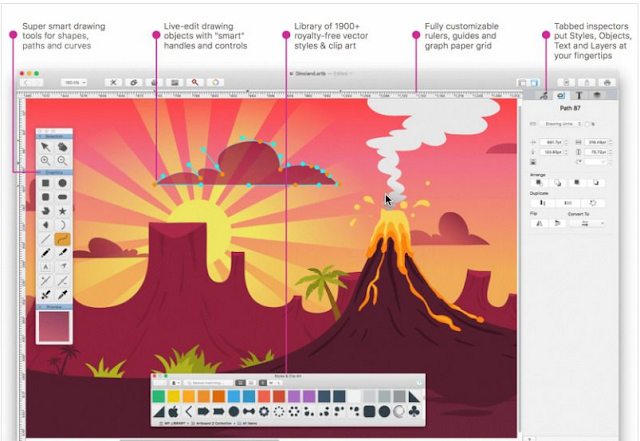Viewport: 640px width, 441px height.
Task: Open the zoom percentage dropdown
Action: pos(74,82)
